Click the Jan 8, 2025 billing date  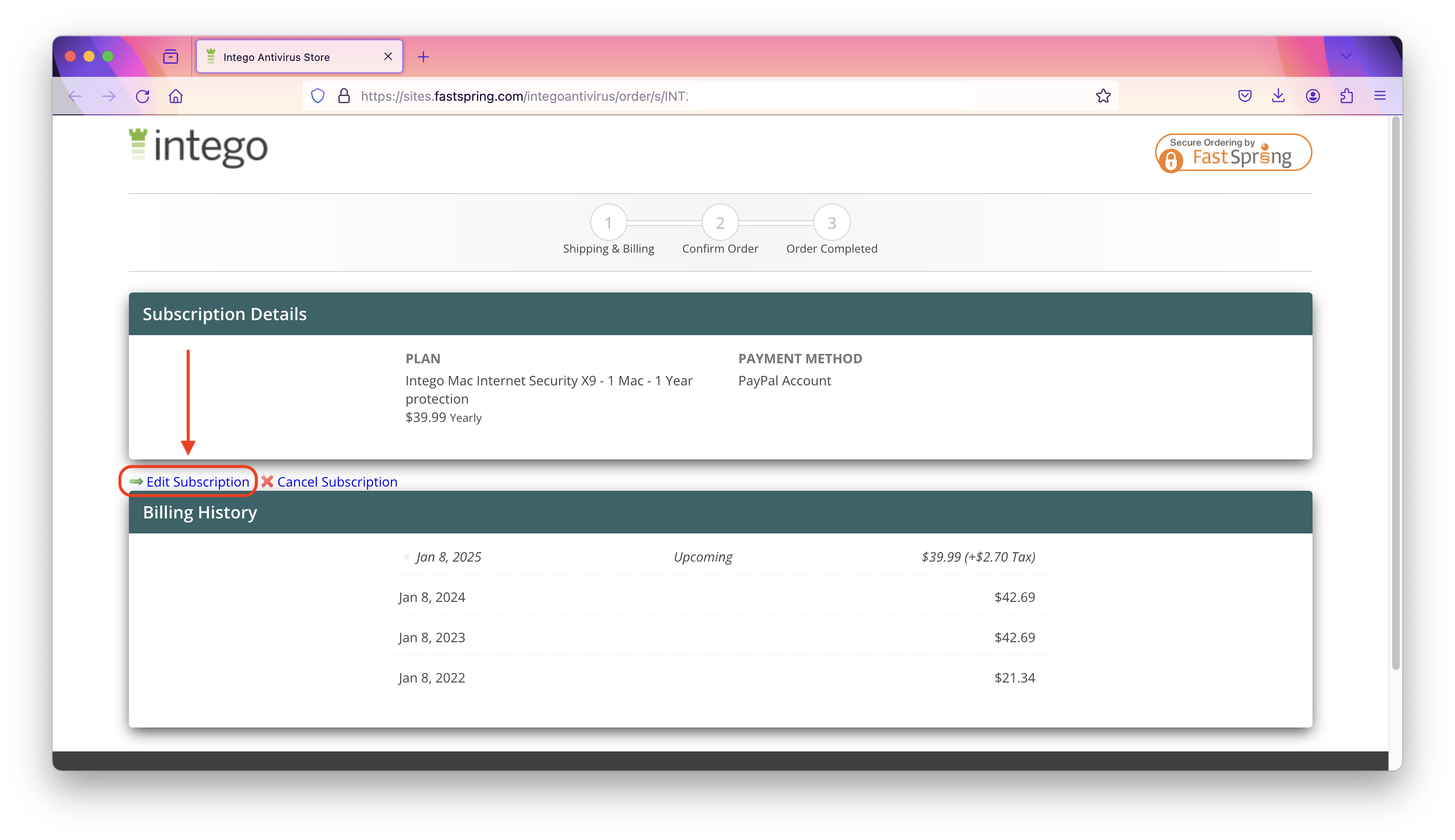(x=448, y=557)
